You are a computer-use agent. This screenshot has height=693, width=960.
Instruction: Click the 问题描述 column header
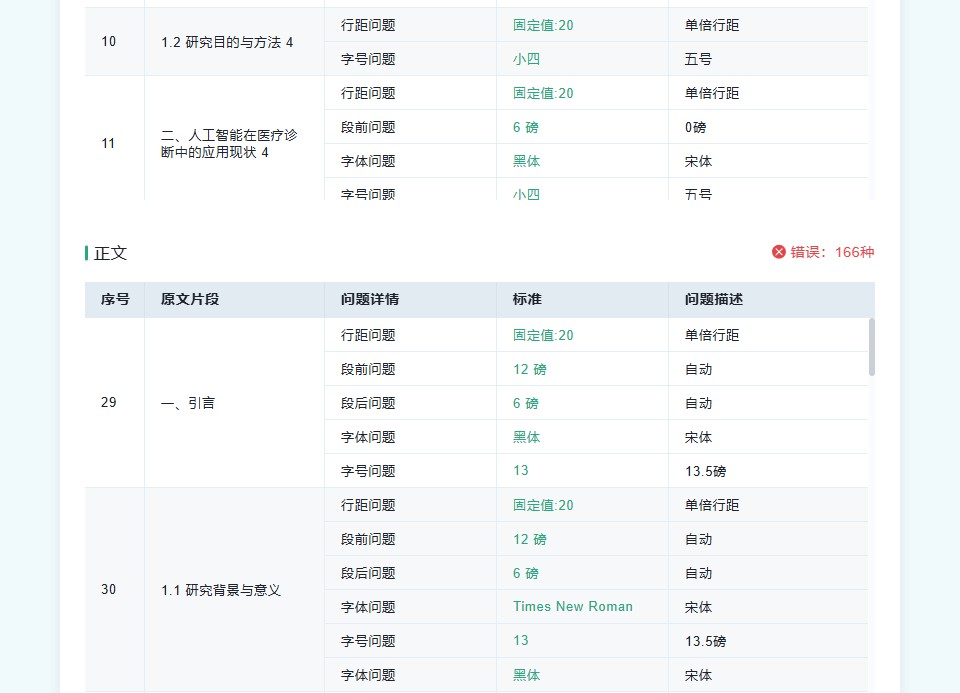pos(714,299)
